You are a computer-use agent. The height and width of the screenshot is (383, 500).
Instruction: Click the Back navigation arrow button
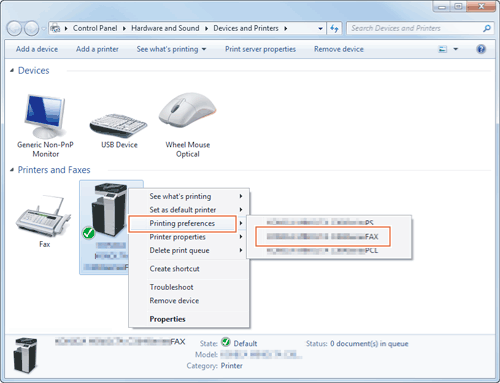coord(14,29)
